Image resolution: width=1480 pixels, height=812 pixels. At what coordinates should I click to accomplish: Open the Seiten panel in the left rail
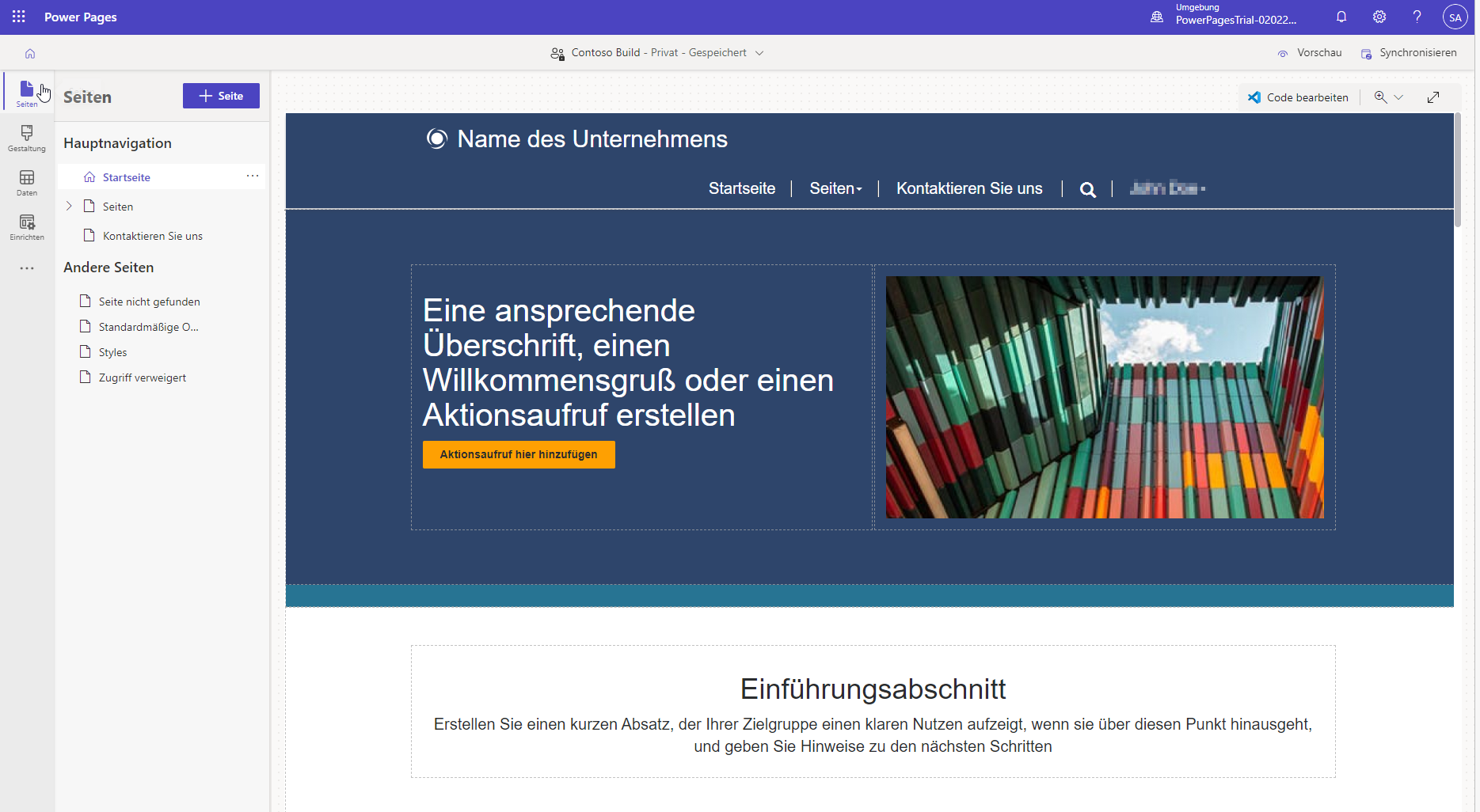26,92
